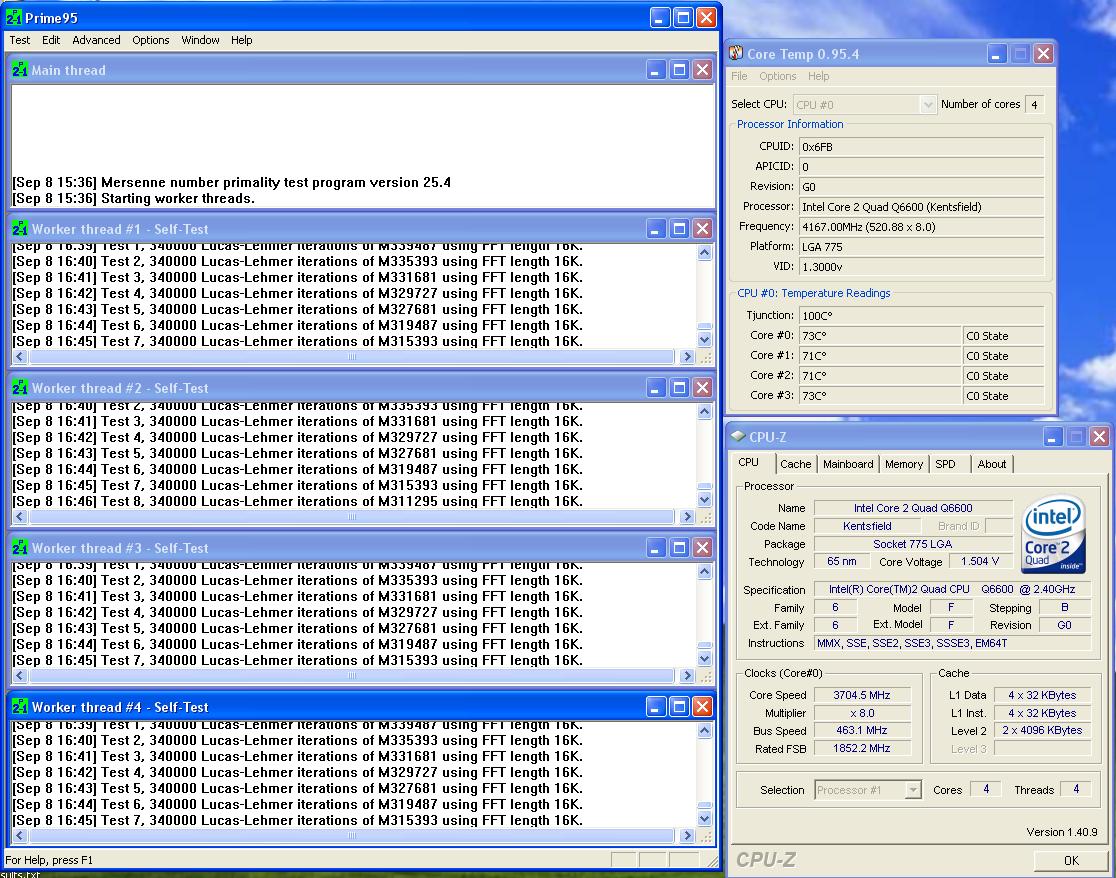Screen dimensions: 1116x878
Task: Click the Worker thread #2 window icon
Action: 20,388
